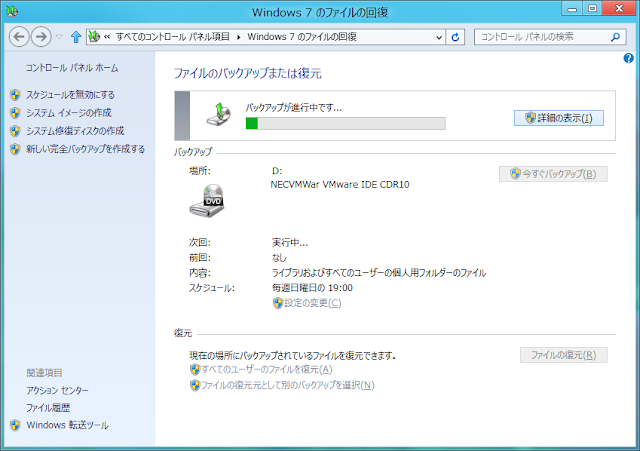Select the heading ファイルのバックアップまたは復元

(x=248, y=73)
